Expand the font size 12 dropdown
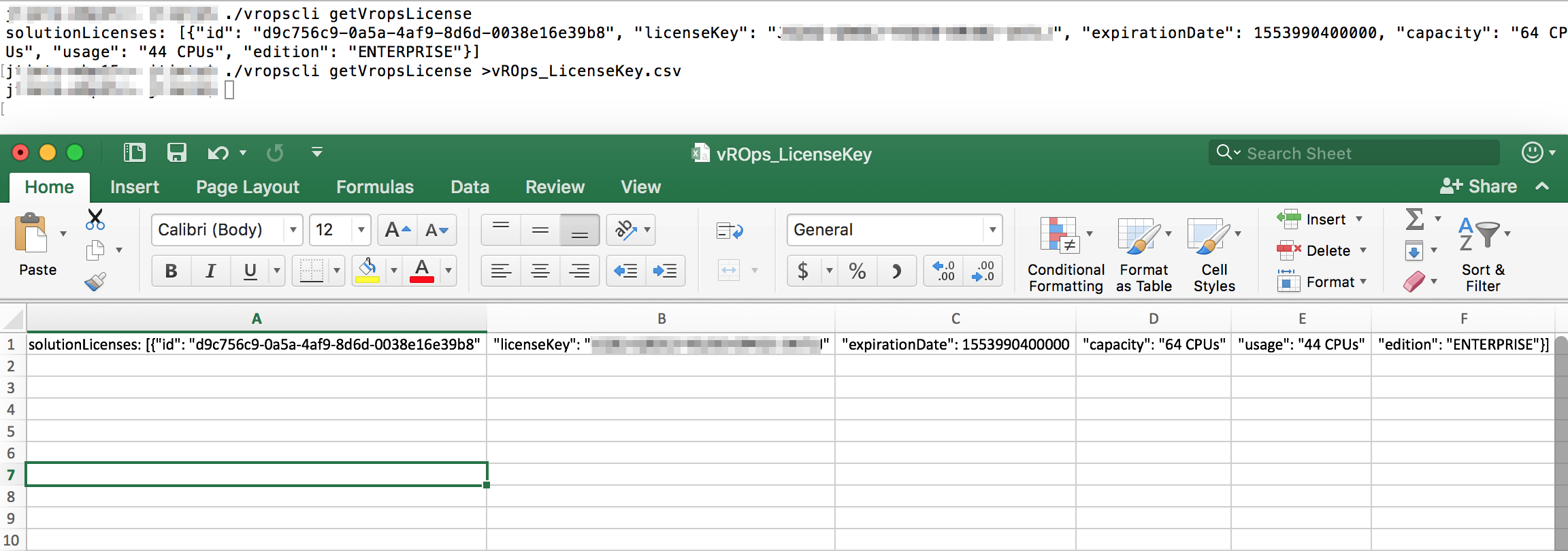This screenshot has height=551, width=1568. tap(361, 230)
